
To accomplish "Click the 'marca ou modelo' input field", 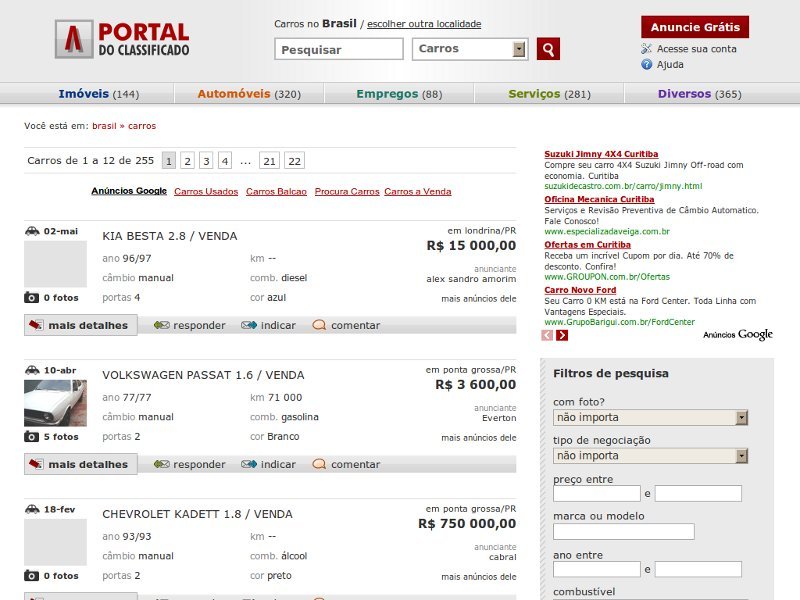I will [x=623, y=532].
